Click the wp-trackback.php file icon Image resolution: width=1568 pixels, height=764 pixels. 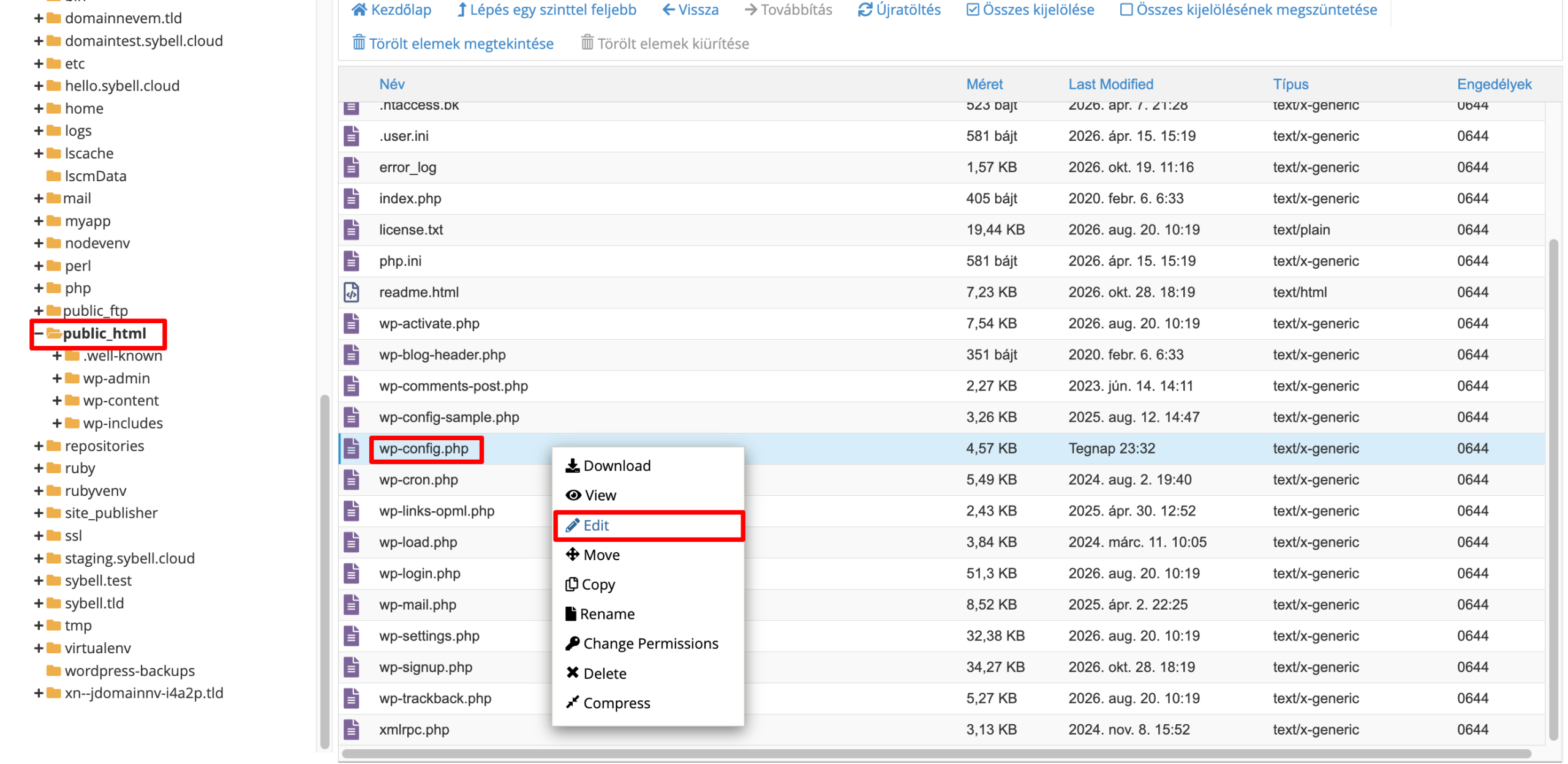coord(351,698)
